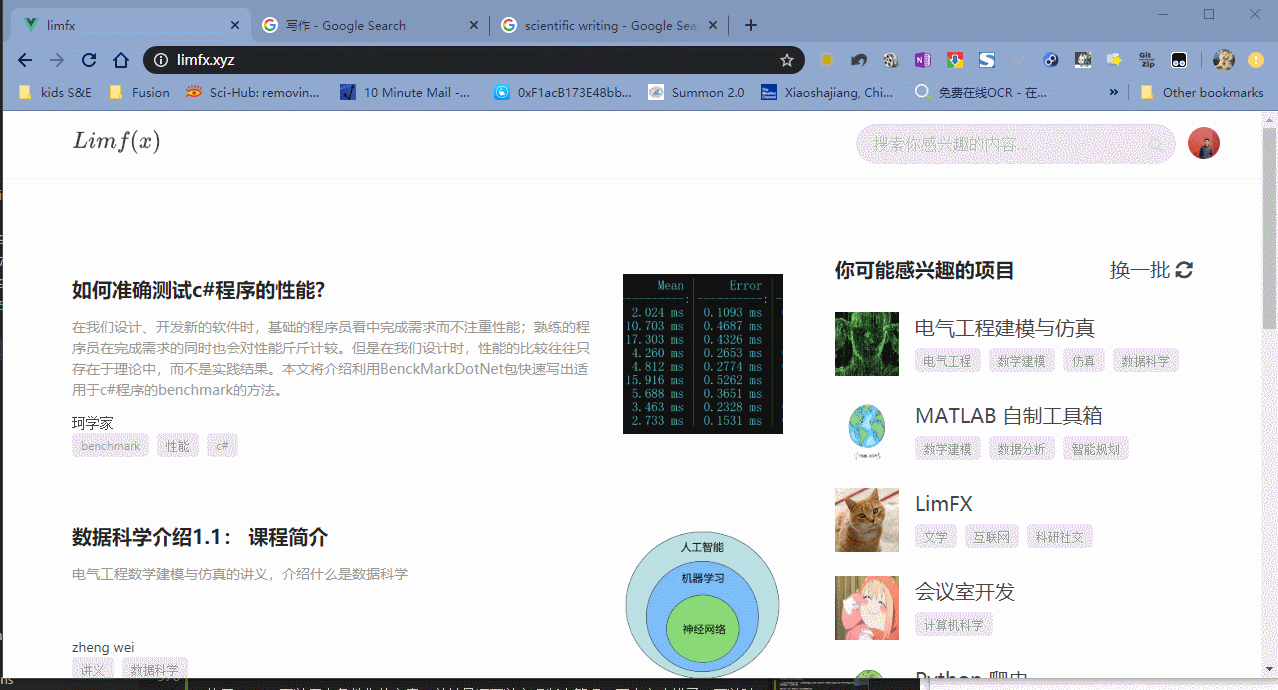Open the film reel video extension
Image resolution: width=1278 pixels, height=690 pixels.
tap(890, 60)
